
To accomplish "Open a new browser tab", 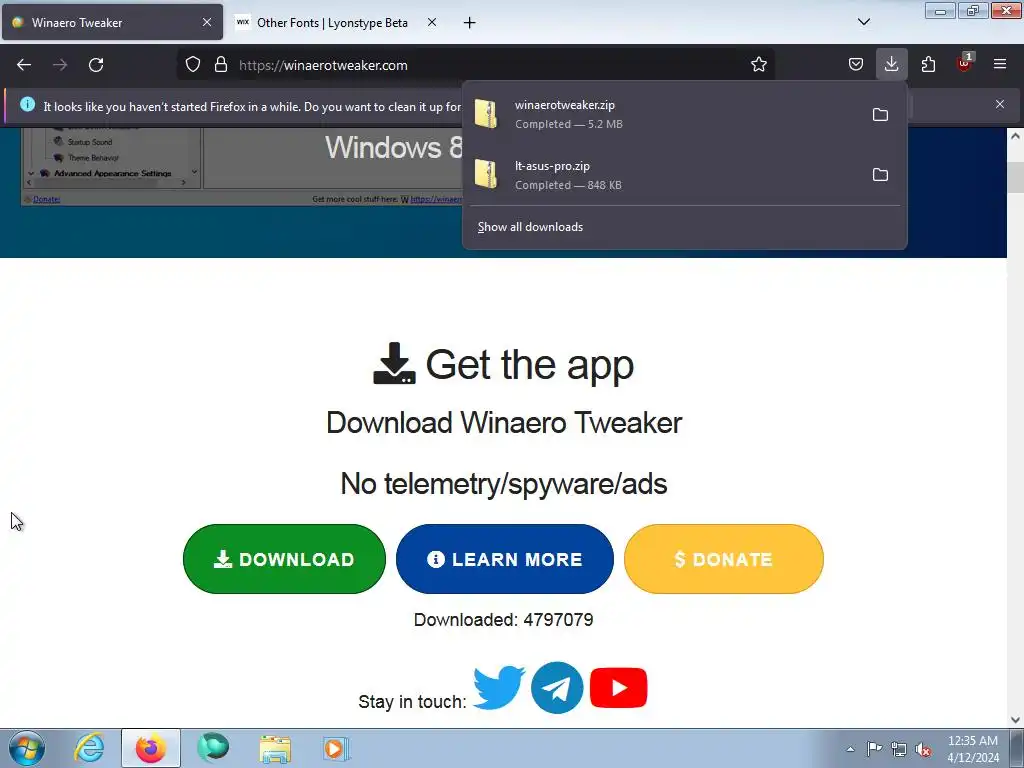I will [x=469, y=23].
